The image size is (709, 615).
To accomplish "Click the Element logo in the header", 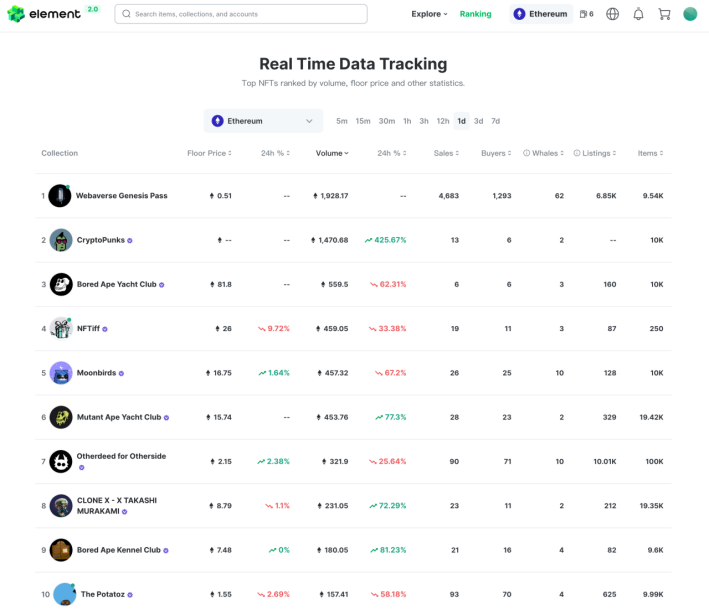I will click(x=52, y=14).
